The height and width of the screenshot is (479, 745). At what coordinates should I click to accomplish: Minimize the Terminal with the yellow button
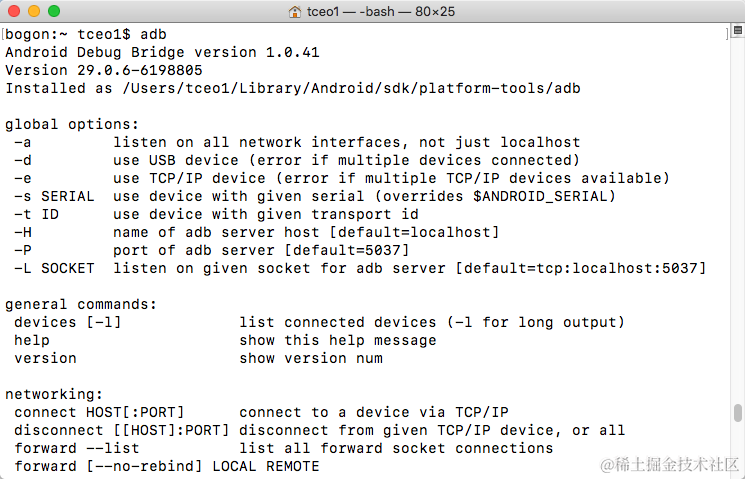[x=34, y=11]
